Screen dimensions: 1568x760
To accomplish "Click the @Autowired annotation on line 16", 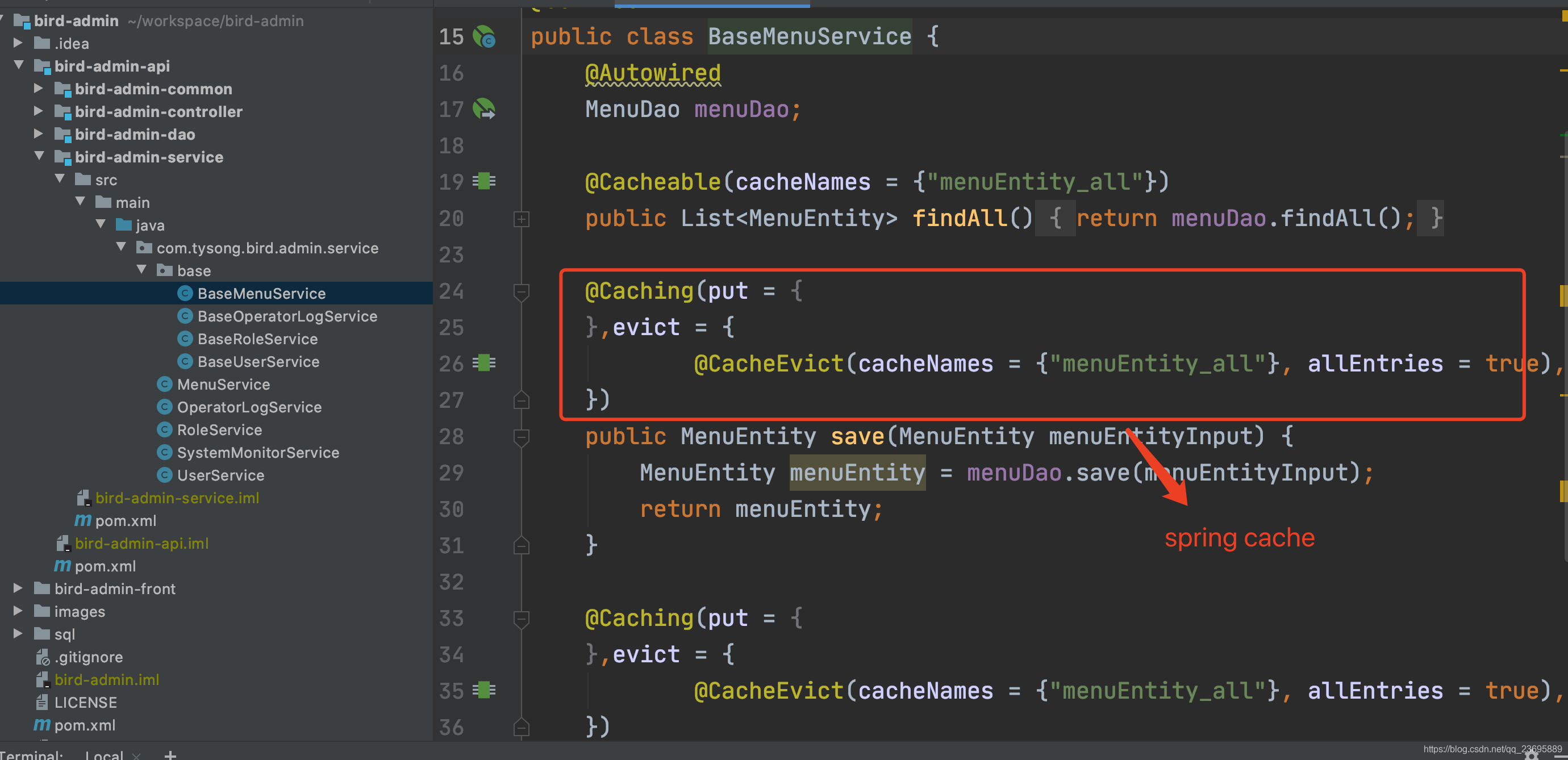I will 653,73.
